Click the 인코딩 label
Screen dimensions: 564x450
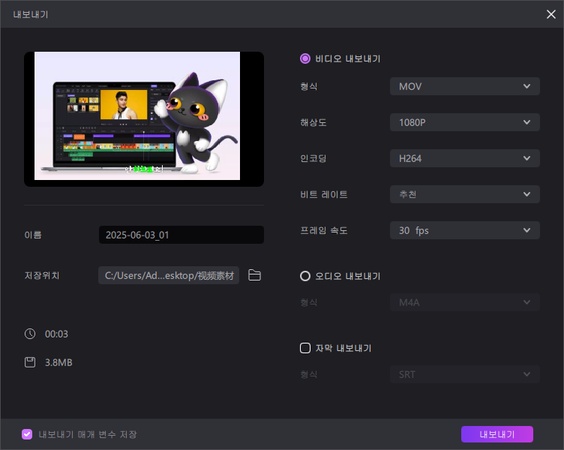[313, 158]
